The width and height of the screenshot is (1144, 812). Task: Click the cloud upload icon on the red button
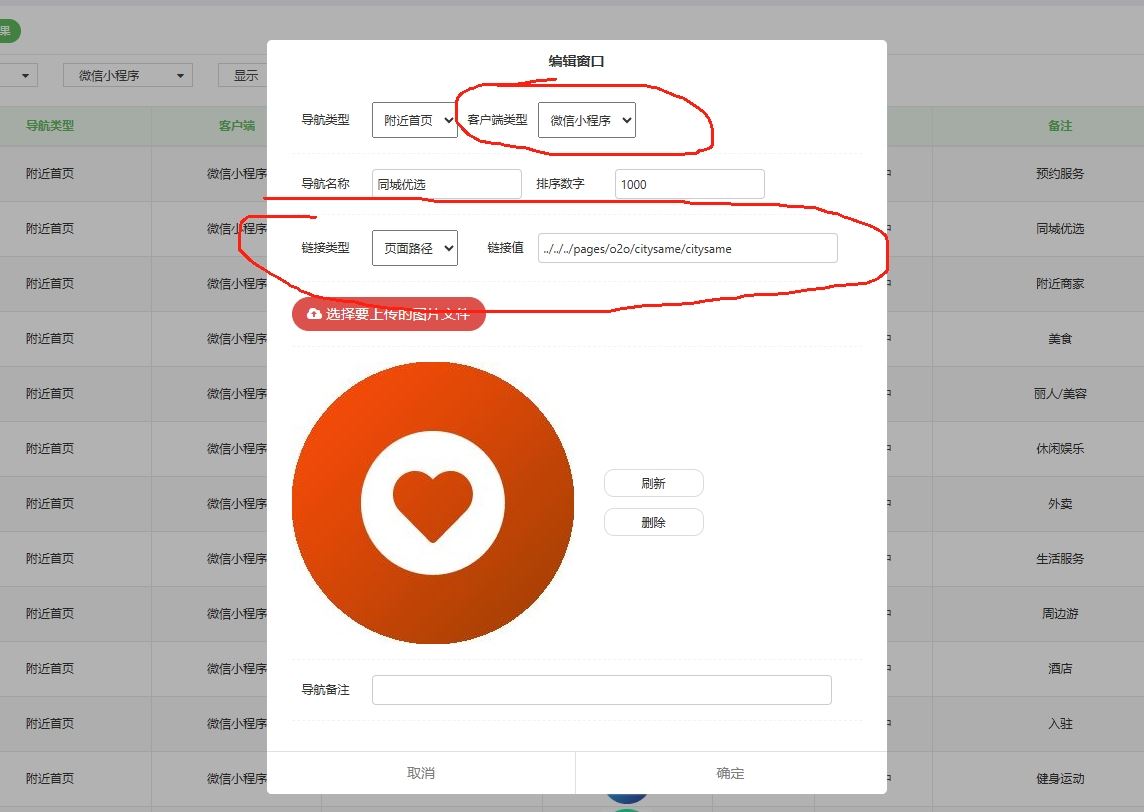pos(314,314)
